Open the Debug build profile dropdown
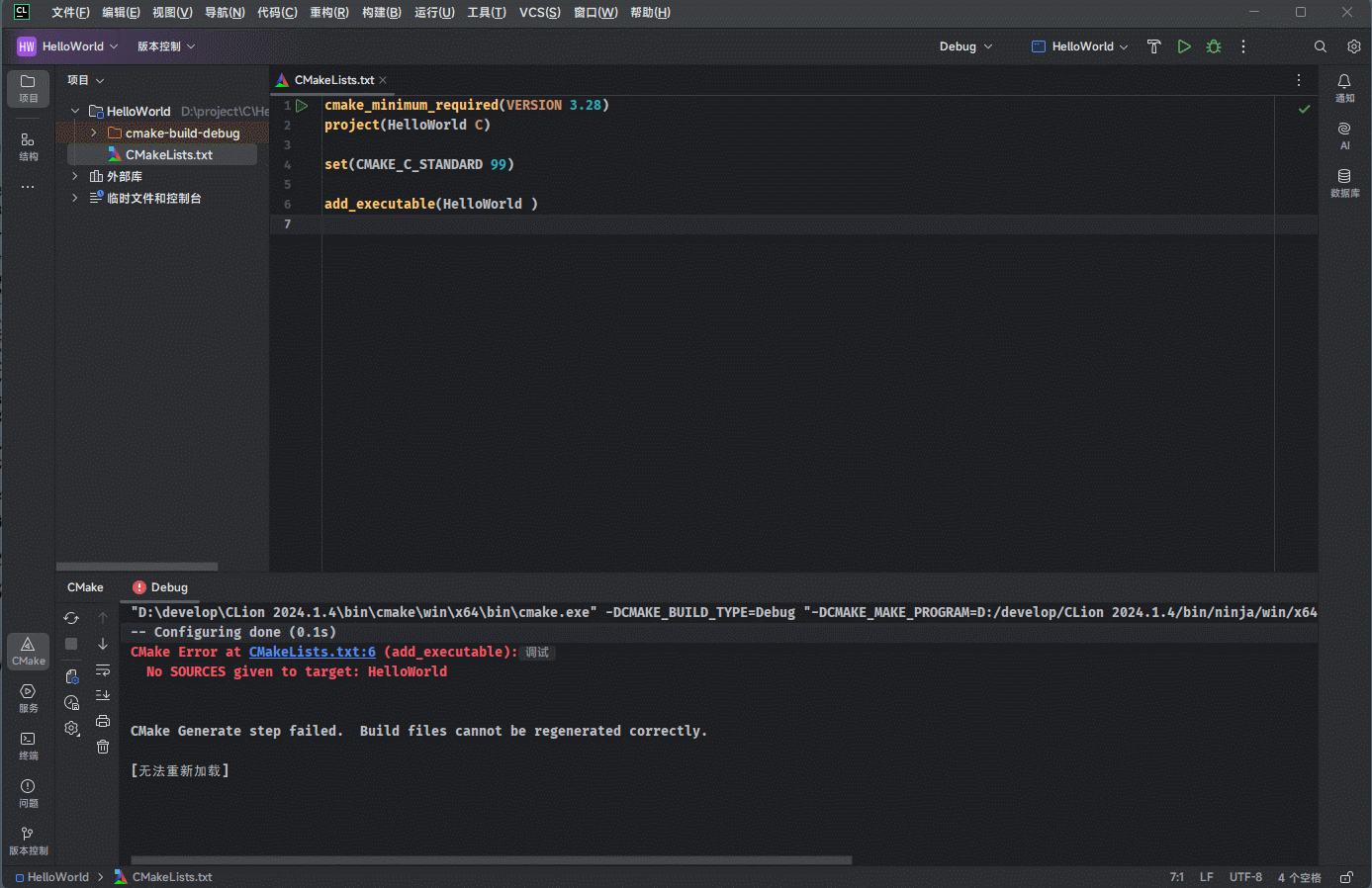The width and height of the screenshot is (1372, 888). [965, 46]
